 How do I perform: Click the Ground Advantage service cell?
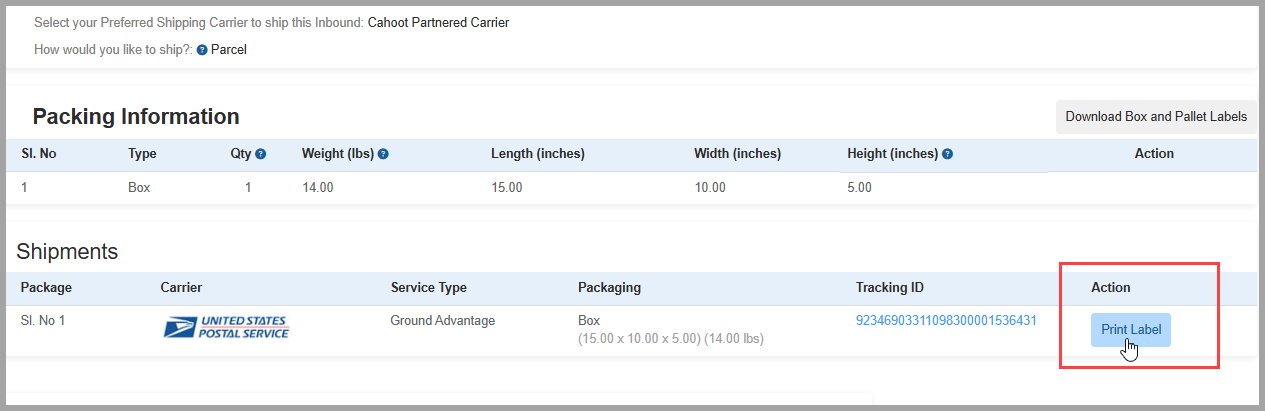coord(442,321)
